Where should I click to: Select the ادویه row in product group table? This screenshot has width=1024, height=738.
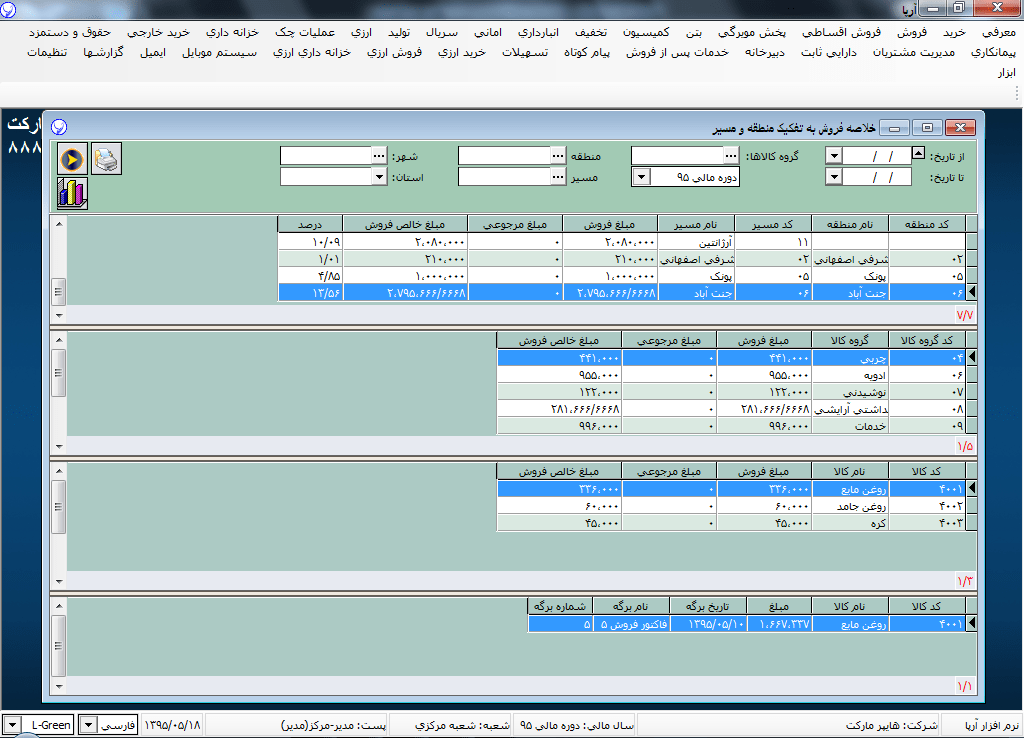coord(850,375)
